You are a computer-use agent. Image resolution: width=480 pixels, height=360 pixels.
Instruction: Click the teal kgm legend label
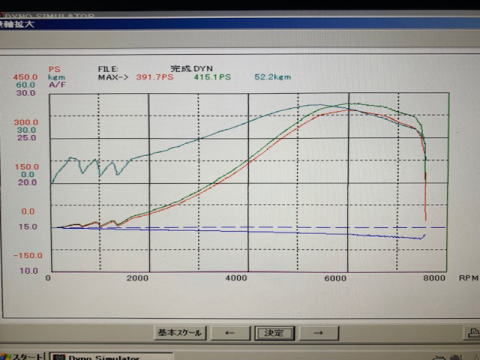click(57, 77)
